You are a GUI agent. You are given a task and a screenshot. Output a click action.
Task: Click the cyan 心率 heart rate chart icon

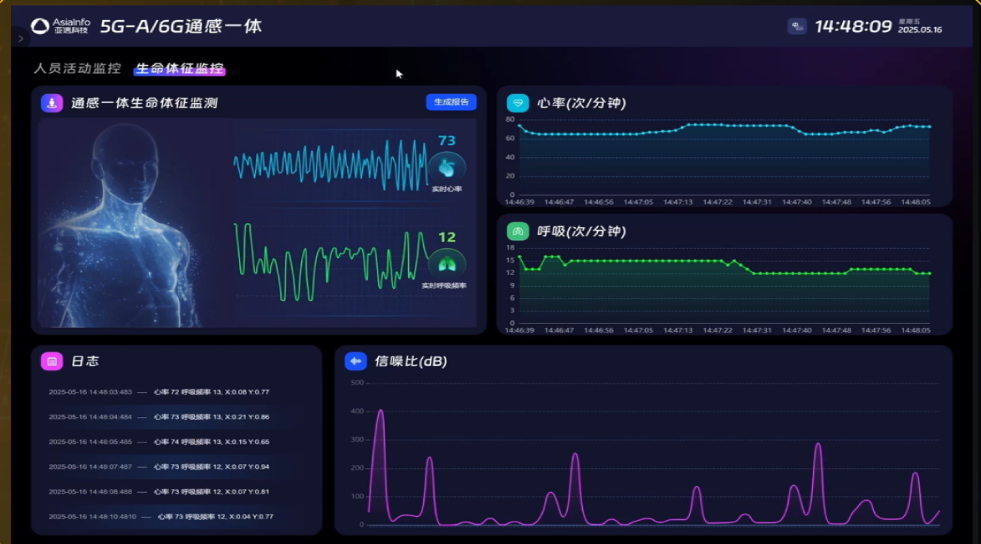(x=517, y=102)
